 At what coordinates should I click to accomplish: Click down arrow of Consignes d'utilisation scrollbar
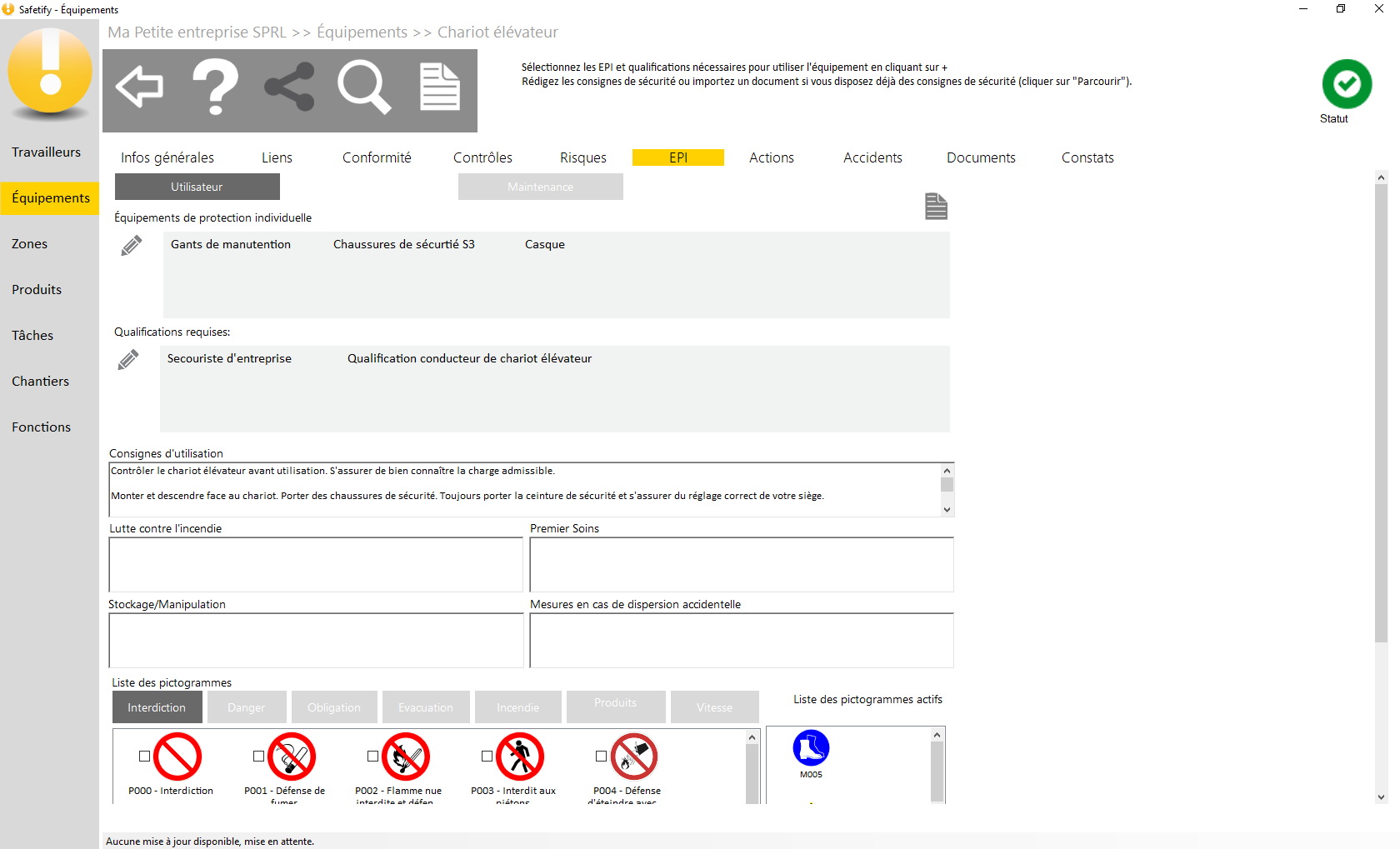point(947,509)
